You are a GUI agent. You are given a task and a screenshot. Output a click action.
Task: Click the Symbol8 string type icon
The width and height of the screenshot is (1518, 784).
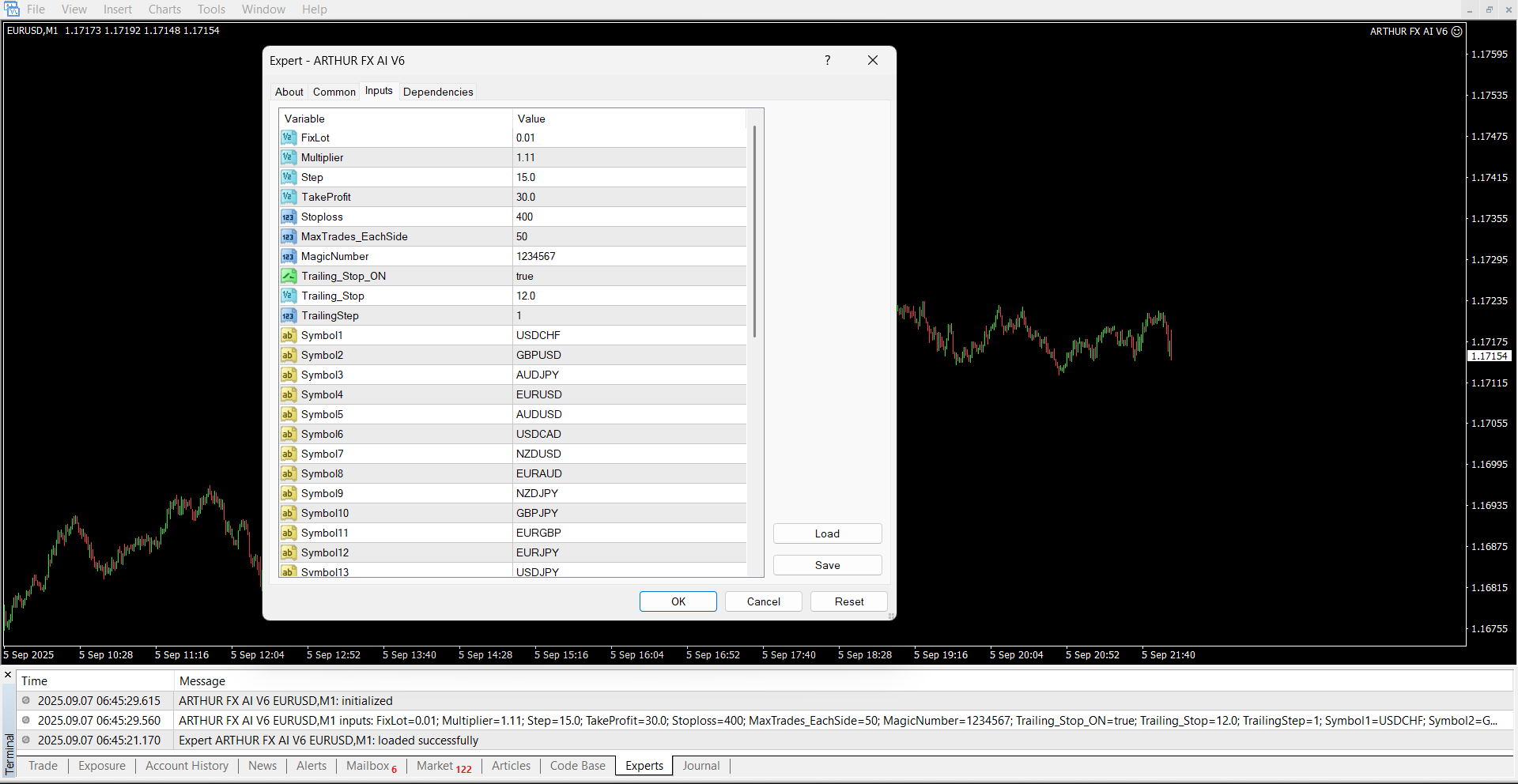point(288,473)
